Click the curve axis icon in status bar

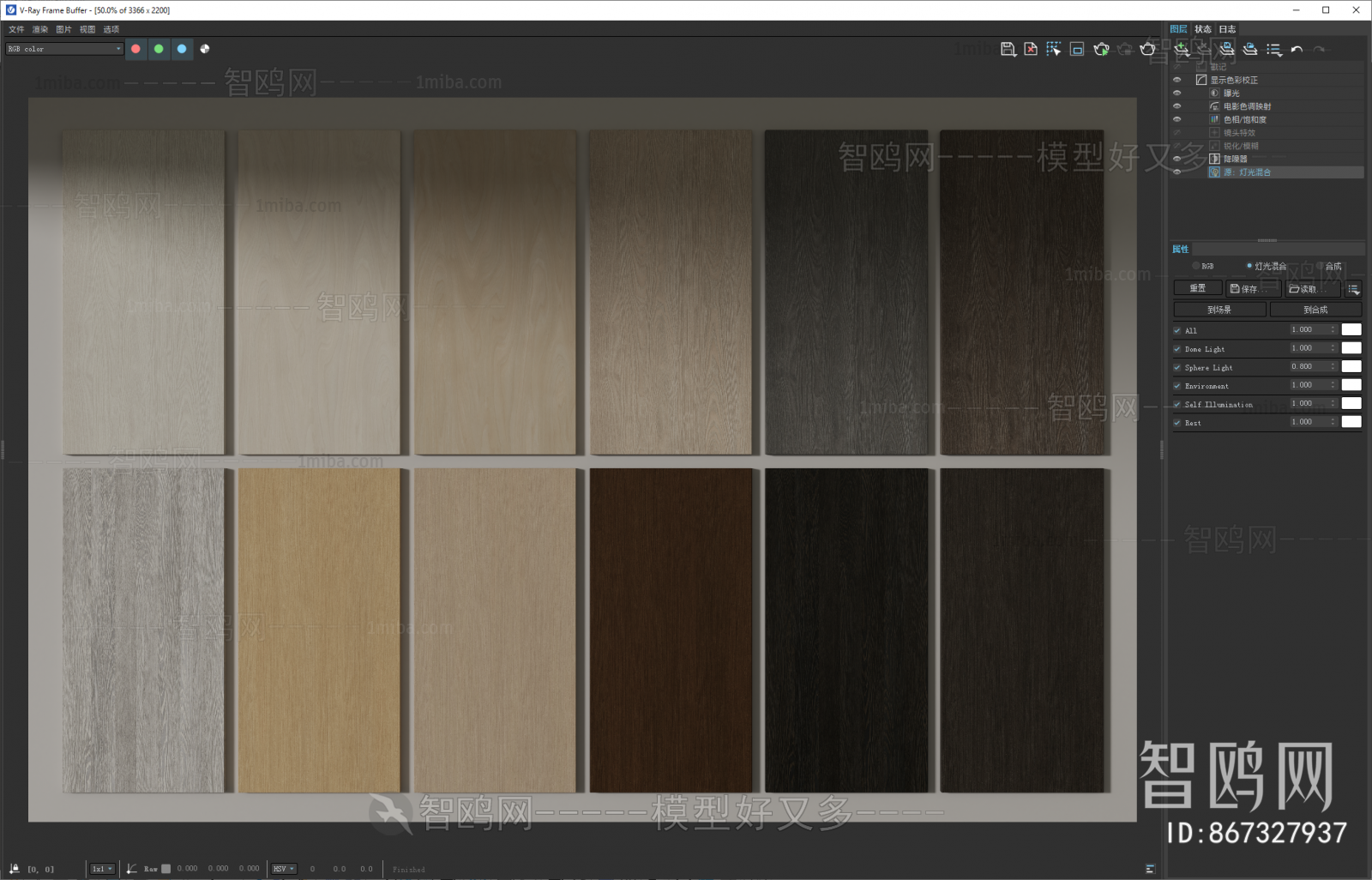[x=132, y=869]
